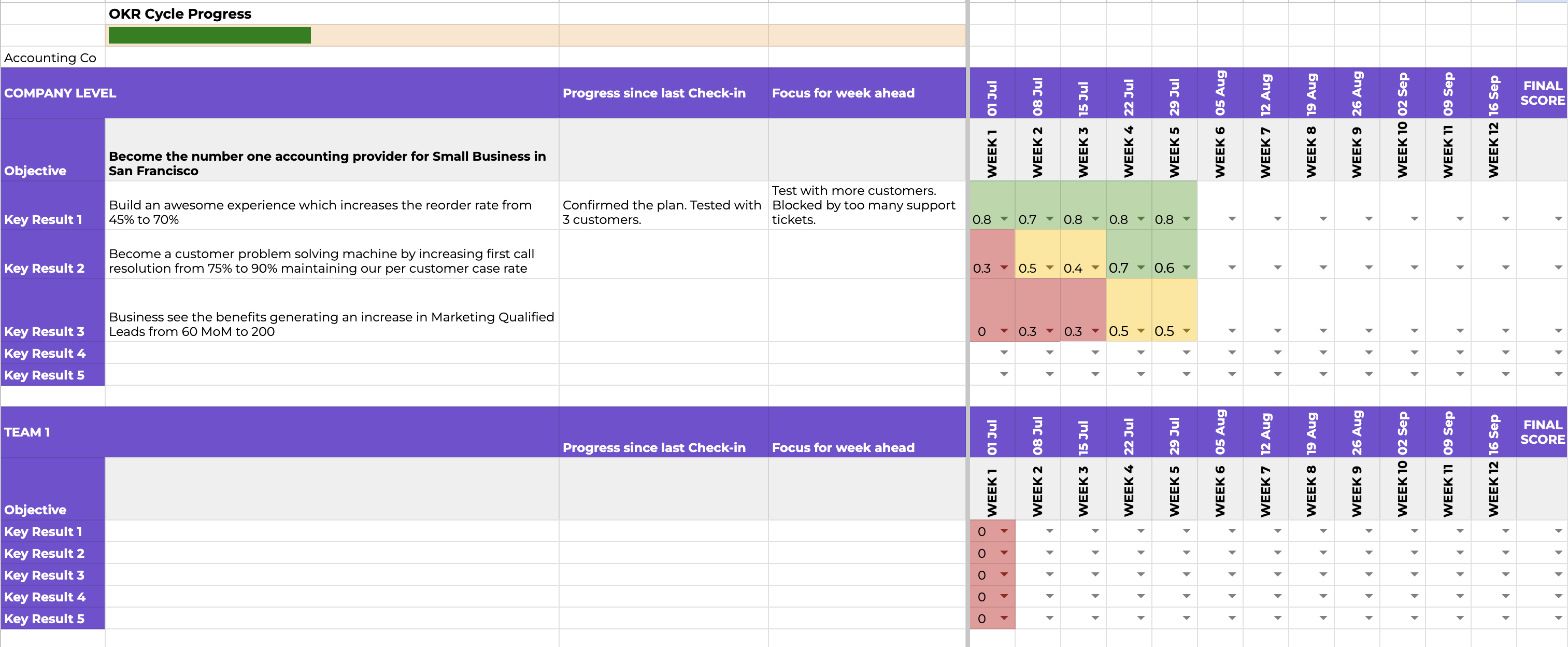Image resolution: width=1568 pixels, height=647 pixels.
Task: Select company '01 Jul' date header
Action: [992, 93]
